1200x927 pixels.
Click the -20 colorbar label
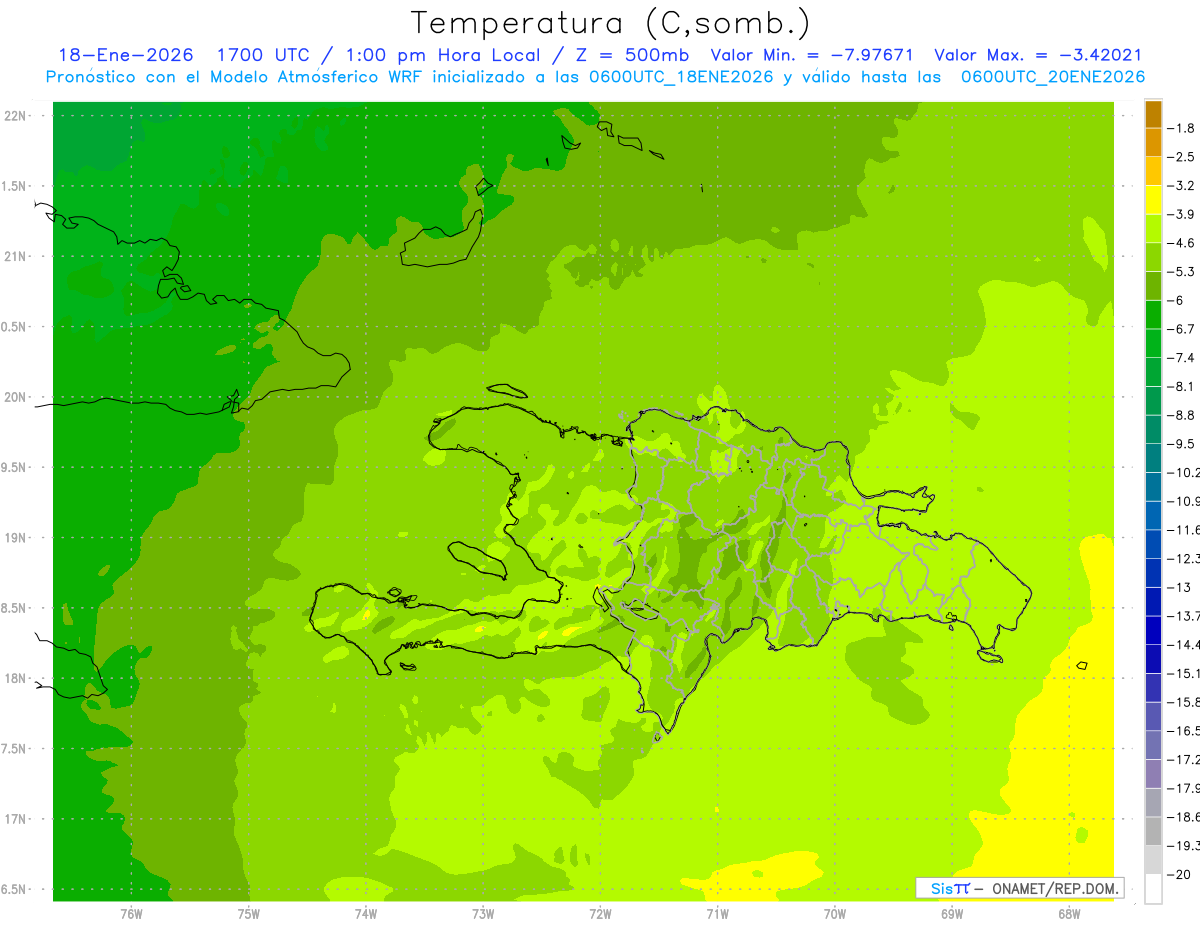click(1180, 875)
